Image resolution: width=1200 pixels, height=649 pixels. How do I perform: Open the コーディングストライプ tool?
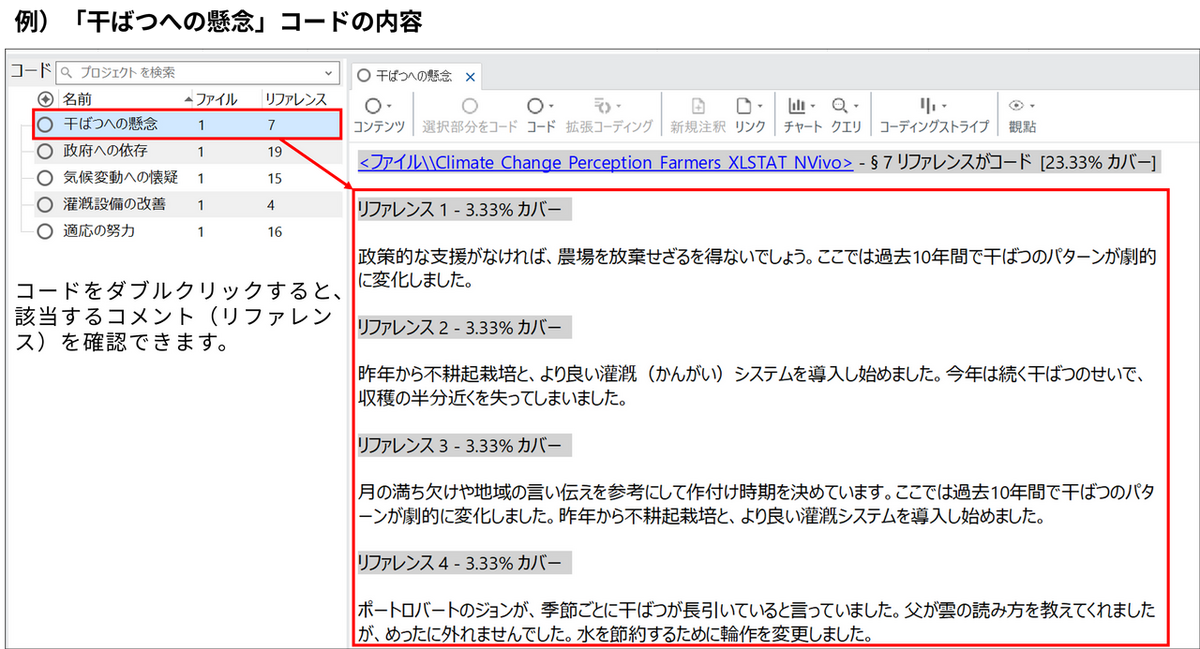tap(933, 106)
